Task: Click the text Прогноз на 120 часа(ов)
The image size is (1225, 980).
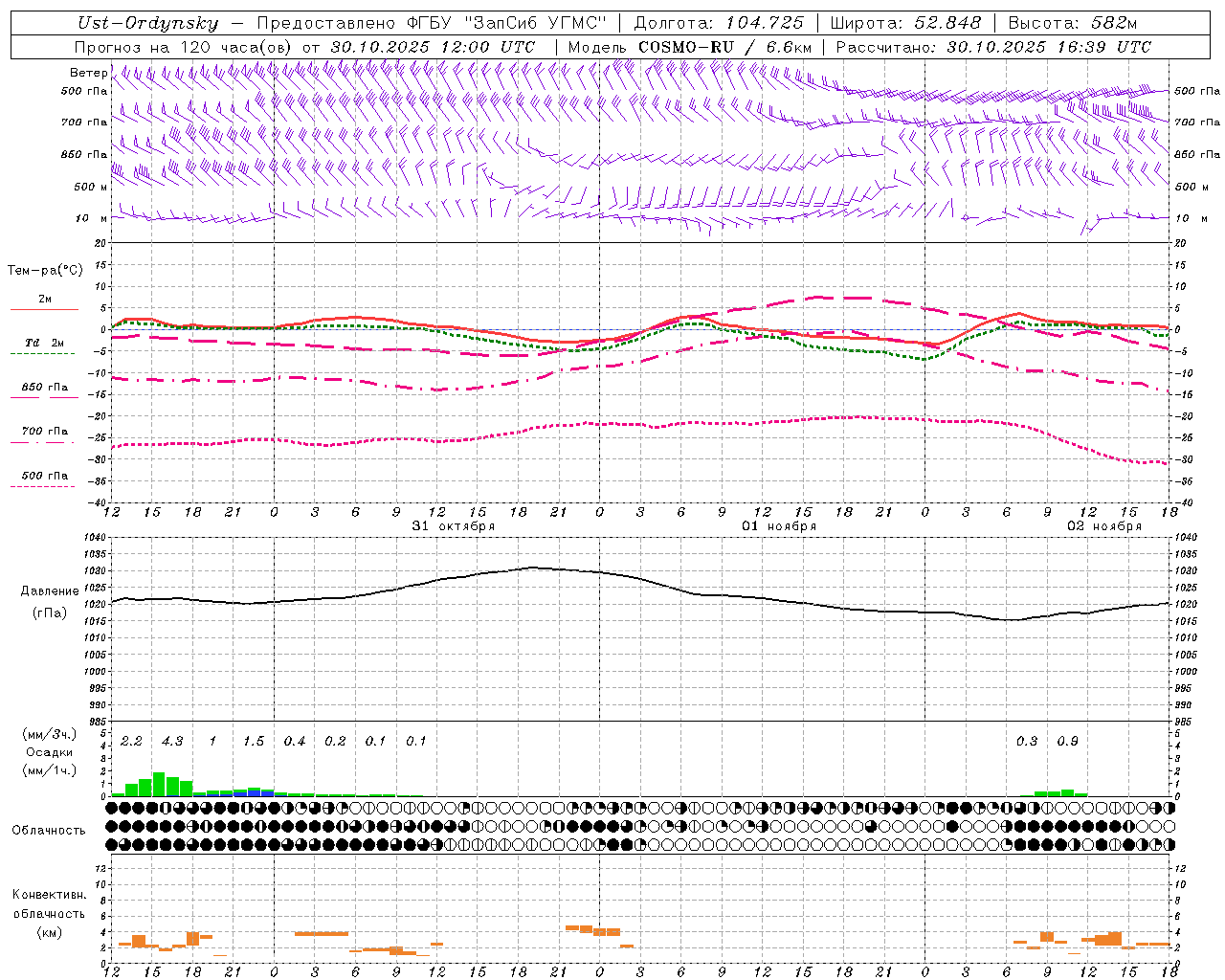Action: coord(183,47)
